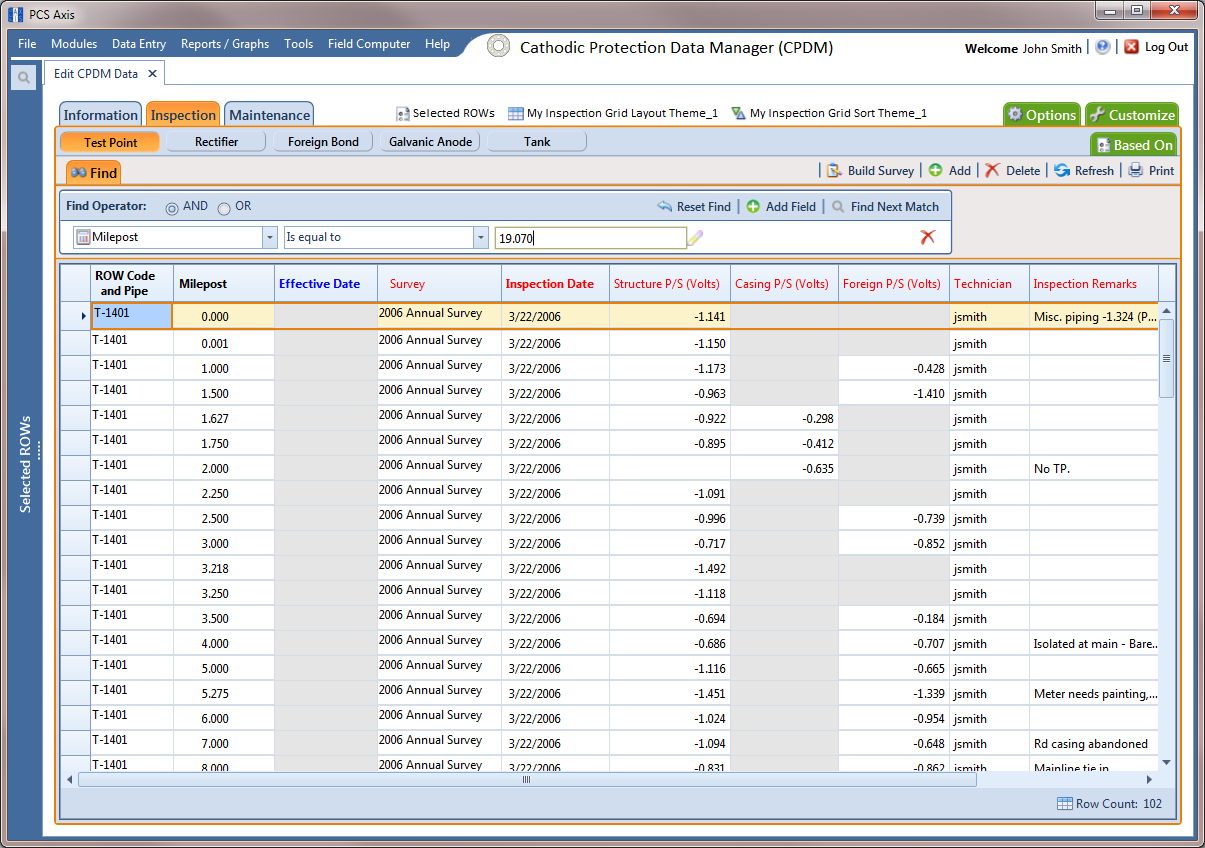The image size is (1205, 848).
Task: Click the help globe icon near Welcome
Action: pos(1102,47)
